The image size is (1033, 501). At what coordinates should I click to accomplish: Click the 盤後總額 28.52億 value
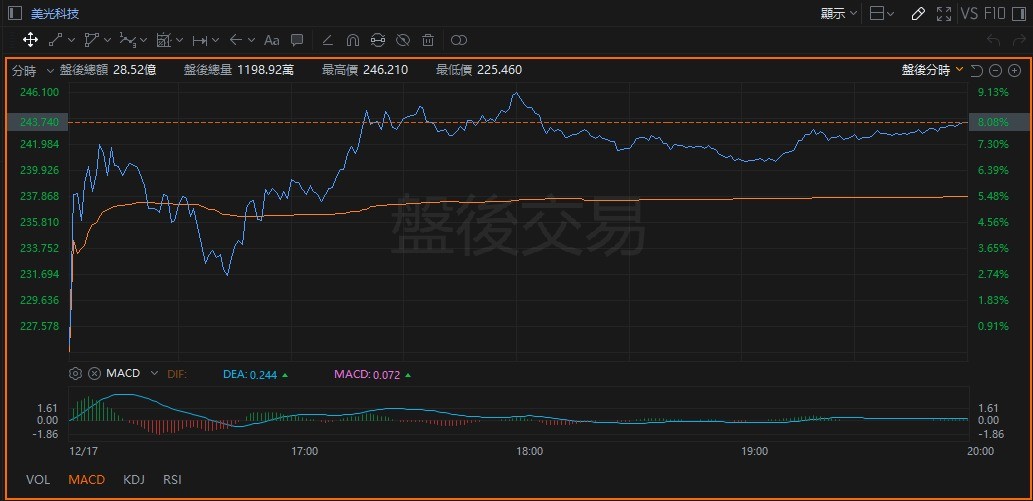(x=107, y=70)
